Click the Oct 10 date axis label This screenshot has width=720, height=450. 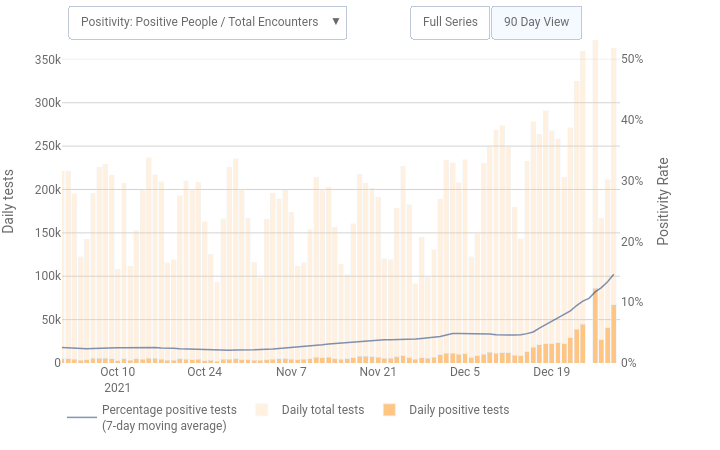point(117,371)
